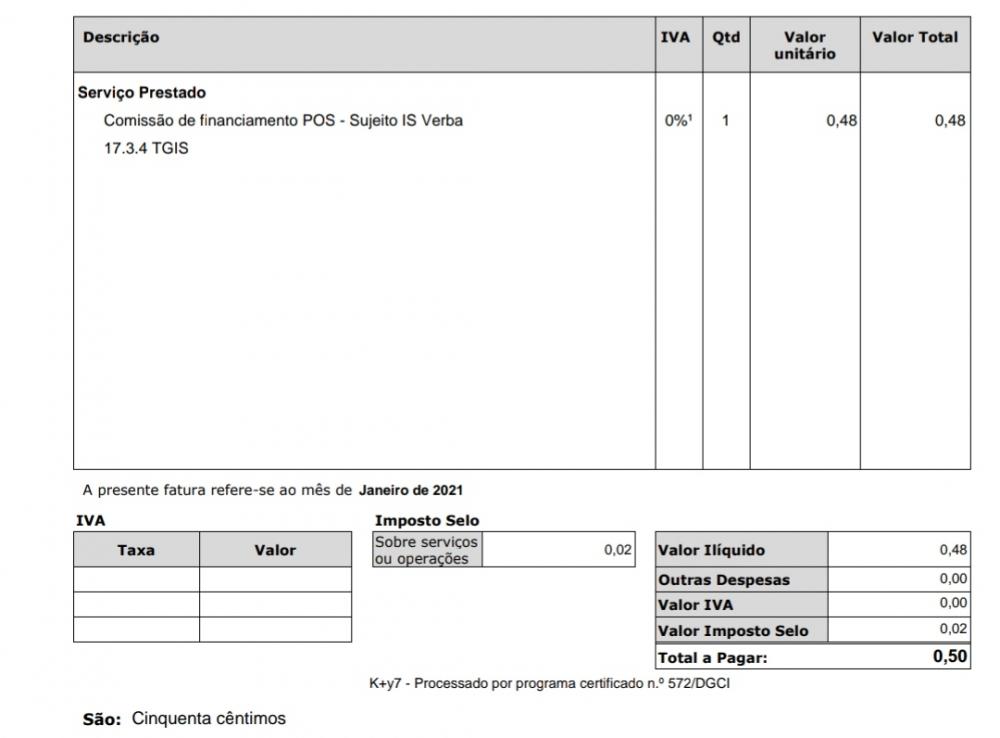Image resolution: width=1000 pixels, height=738 pixels.
Task: Select the Comissão de financiamento POS line
Action: (283, 121)
